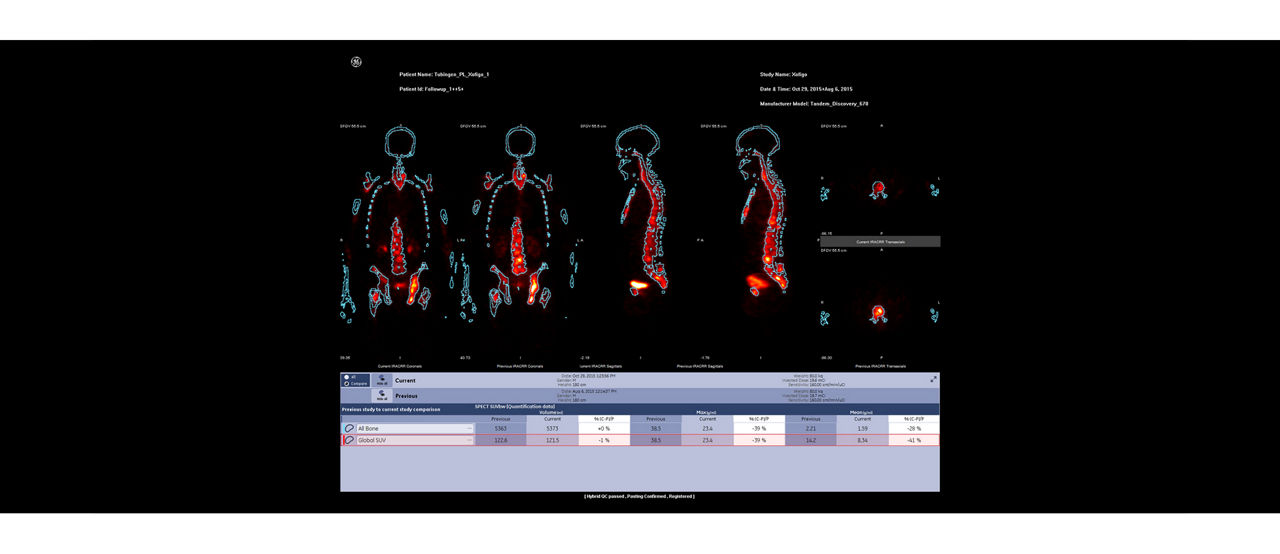Click the Global SUV ROI icon
Screen dimensions: 1280x554
click(x=349, y=440)
